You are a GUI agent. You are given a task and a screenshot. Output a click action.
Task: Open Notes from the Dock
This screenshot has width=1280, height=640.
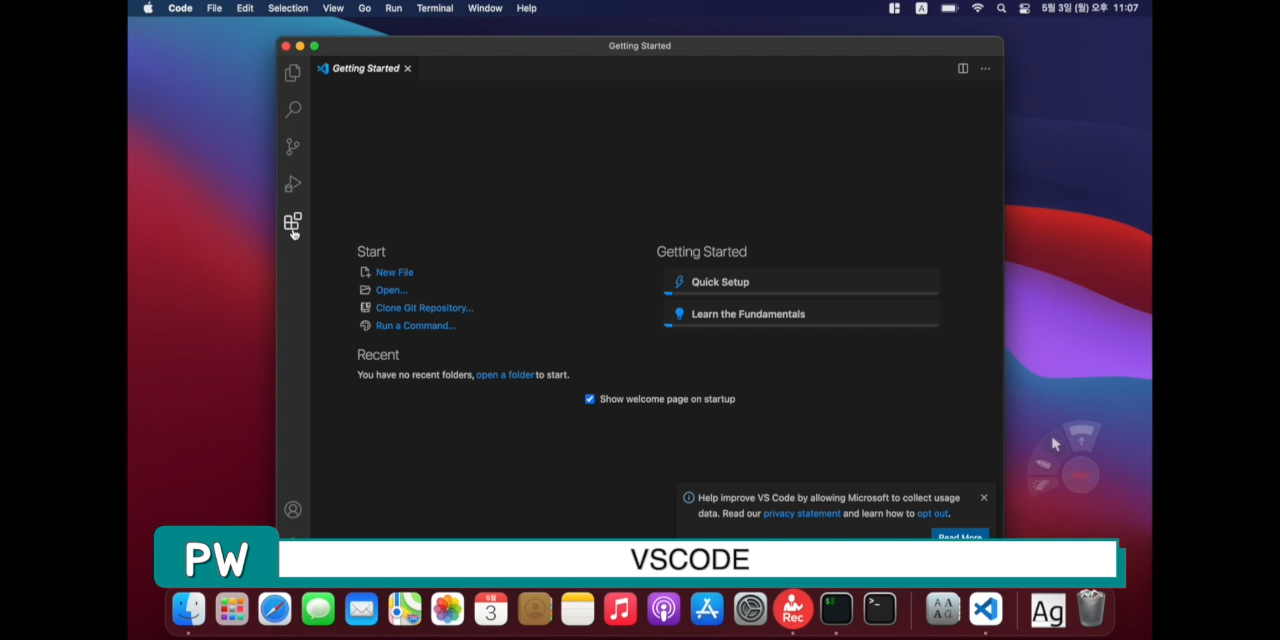tap(577, 609)
